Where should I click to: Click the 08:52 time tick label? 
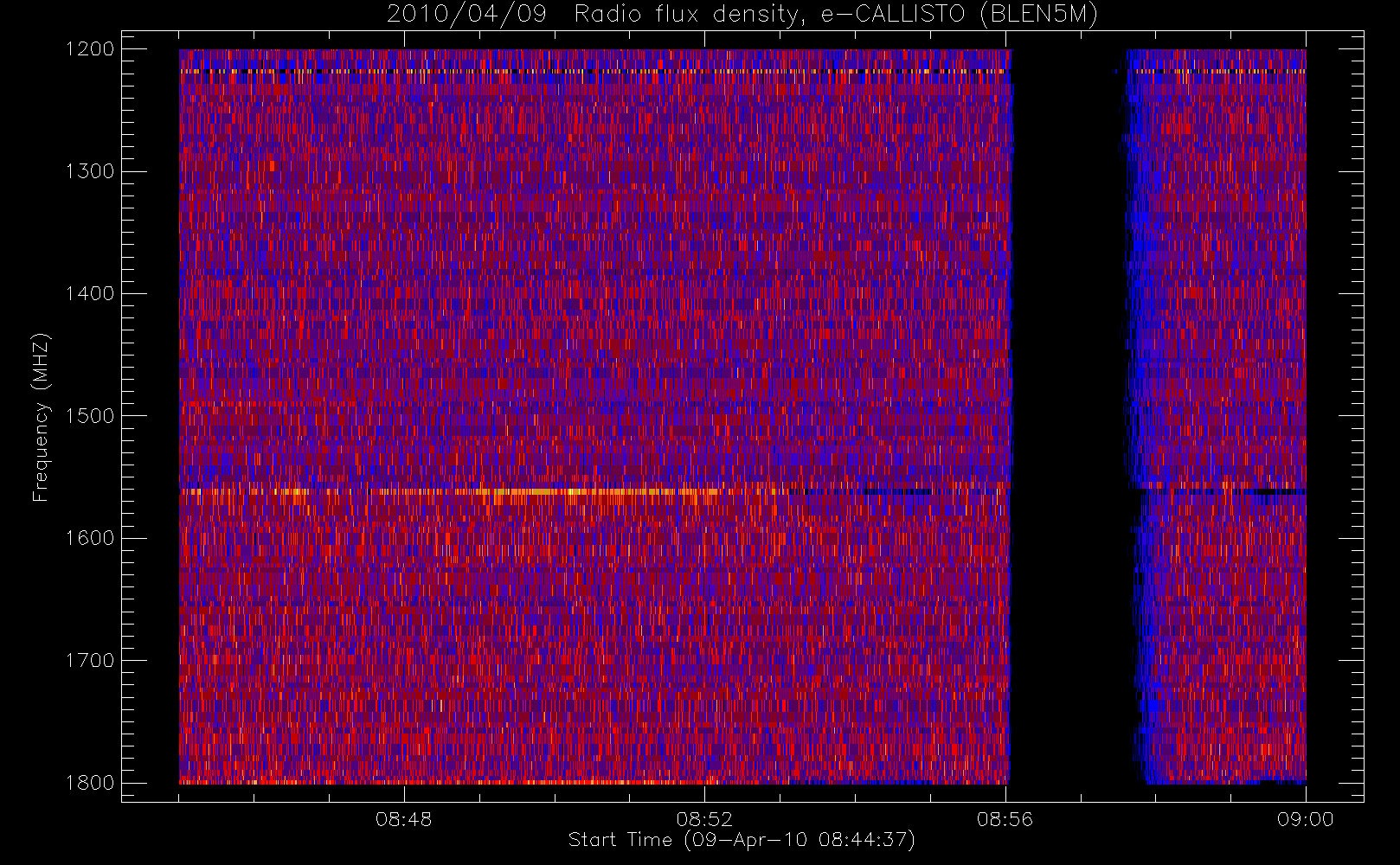click(x=704, y=819)
